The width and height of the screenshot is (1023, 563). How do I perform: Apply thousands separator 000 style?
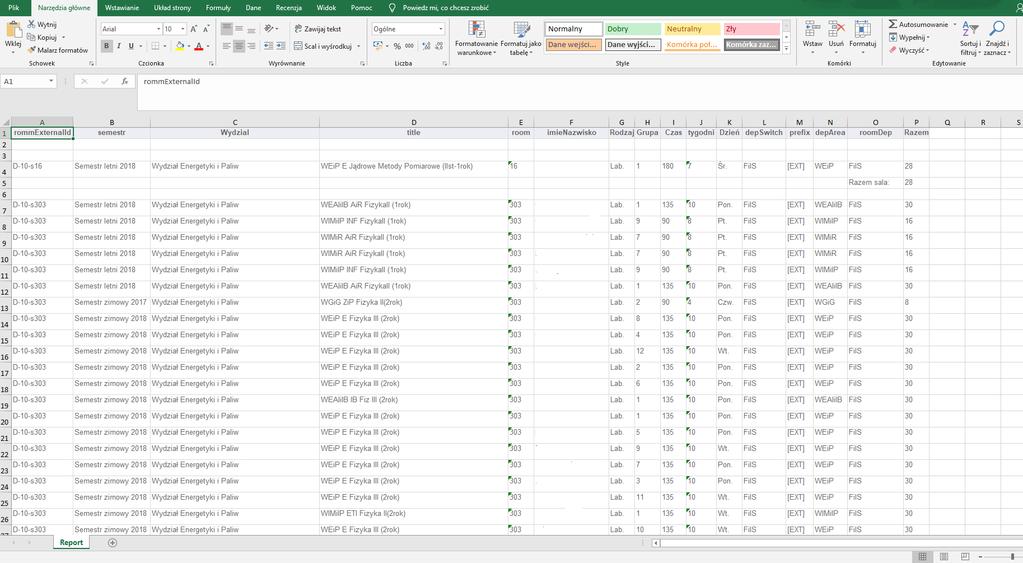click(x=409, y=46)
